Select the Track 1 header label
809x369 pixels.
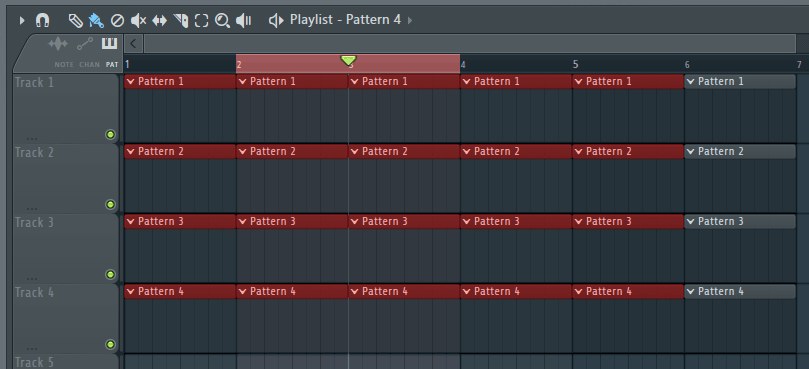[x=35, y=83]
